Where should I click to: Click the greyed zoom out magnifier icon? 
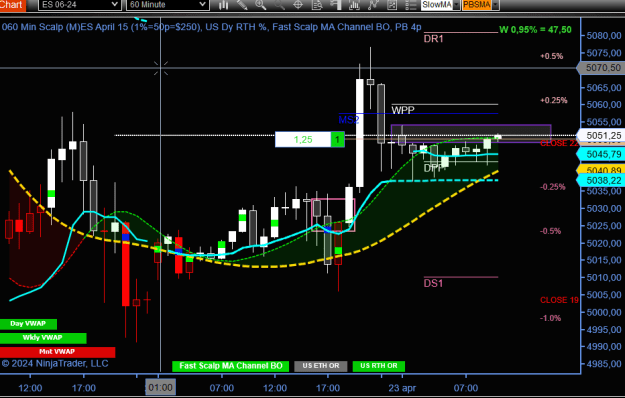pyautogui.click(x=279, y=5)
